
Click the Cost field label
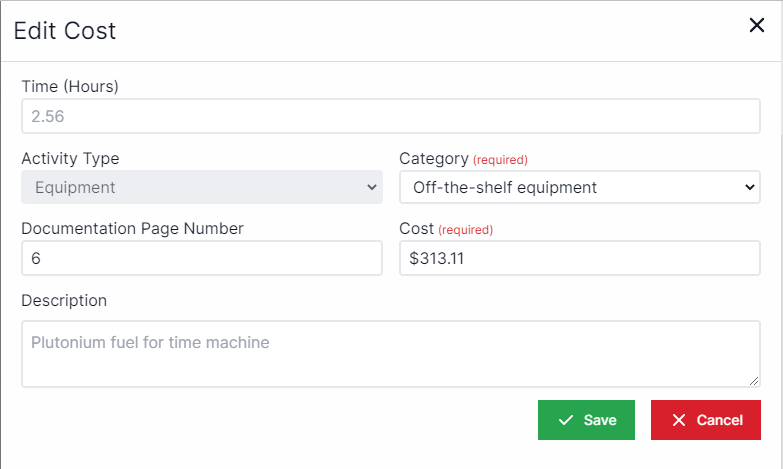tap(416, 229)
